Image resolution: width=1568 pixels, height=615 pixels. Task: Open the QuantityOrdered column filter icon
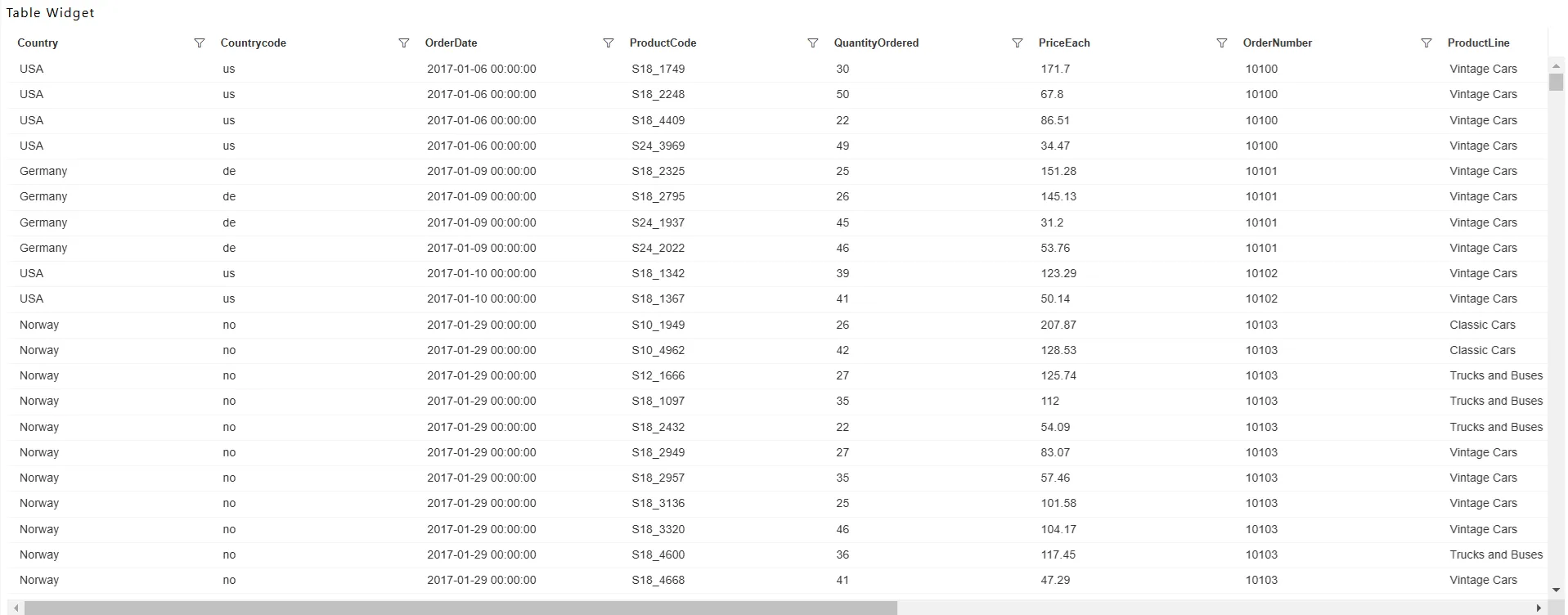pyautogui.click(x=1017, y=43)
